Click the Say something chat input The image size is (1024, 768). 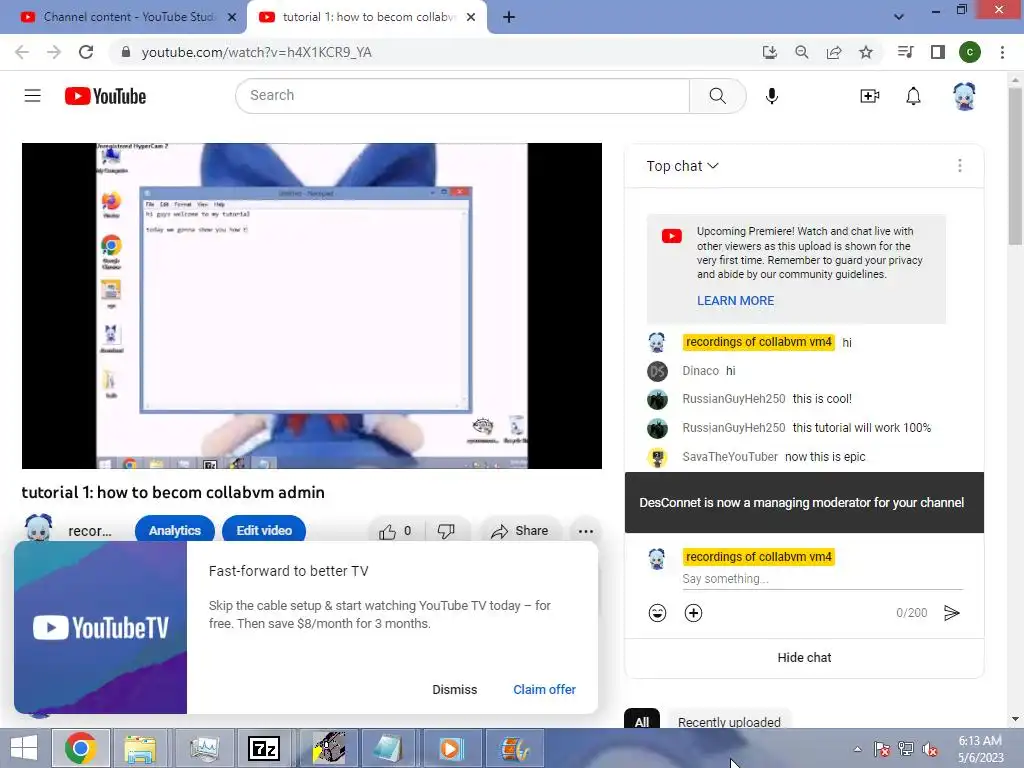pos(822,579)
